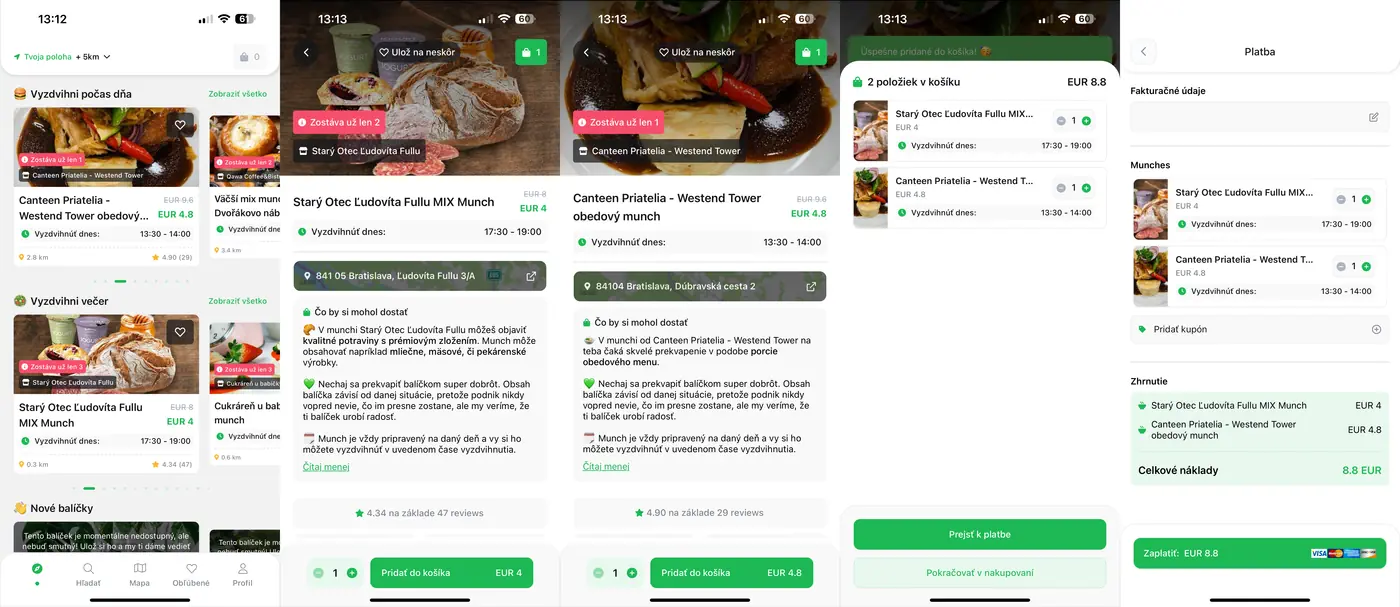Edit Fakturačné údaje with the pencil icon
Screen dimensions: 1400x607
click(x=1373, y=117)
